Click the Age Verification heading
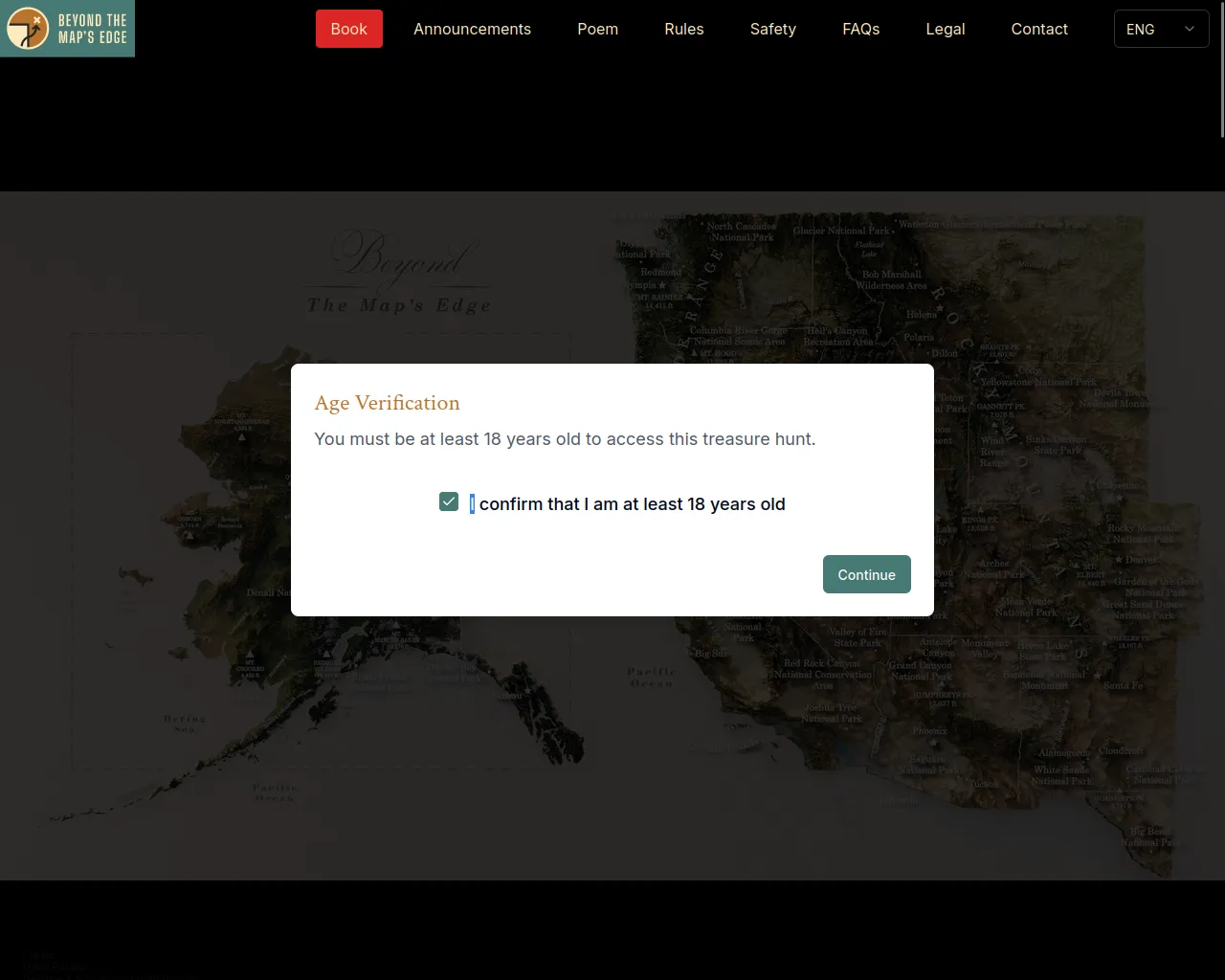This screenshot has width=1225, height=980. click(x=388, y=403)
